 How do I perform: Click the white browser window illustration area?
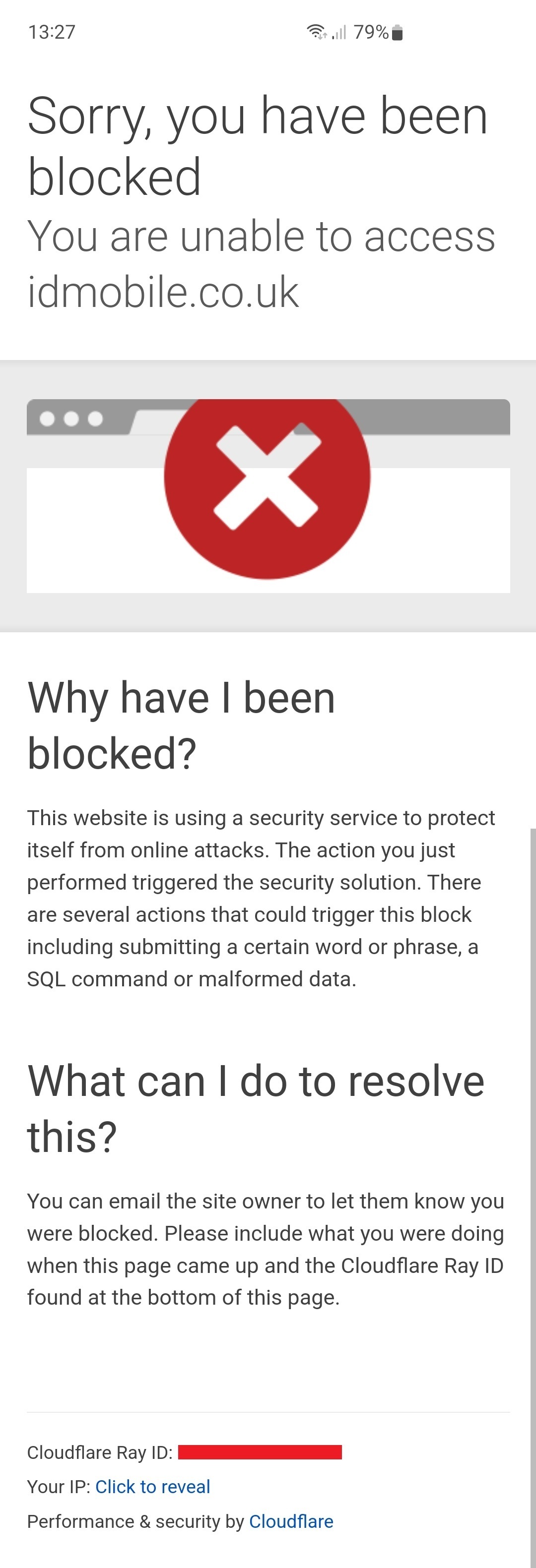pyautogui.click(x=268, y=530)
